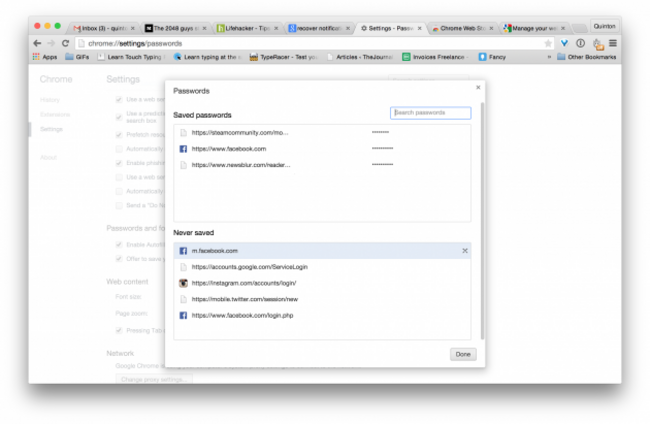Image resolution: width=650 pixels, height=424 pixels.
Task: Click Facebook icon beside login.php entry
Action: coord(183,315)
